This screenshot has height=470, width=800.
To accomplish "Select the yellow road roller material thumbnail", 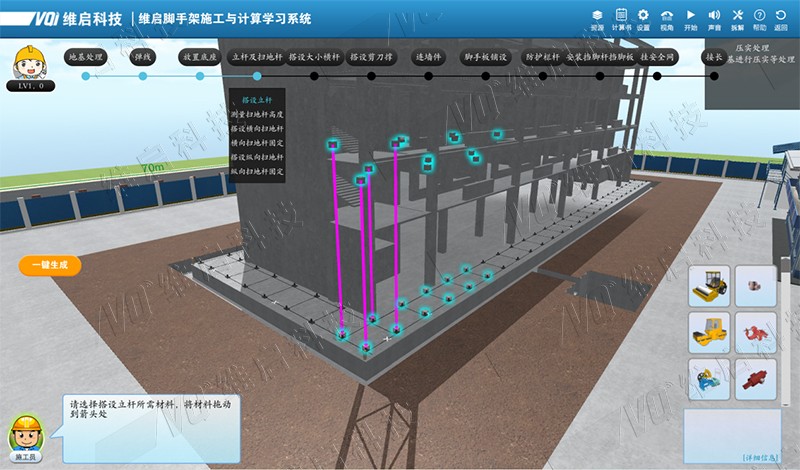I will coord(708,286).
